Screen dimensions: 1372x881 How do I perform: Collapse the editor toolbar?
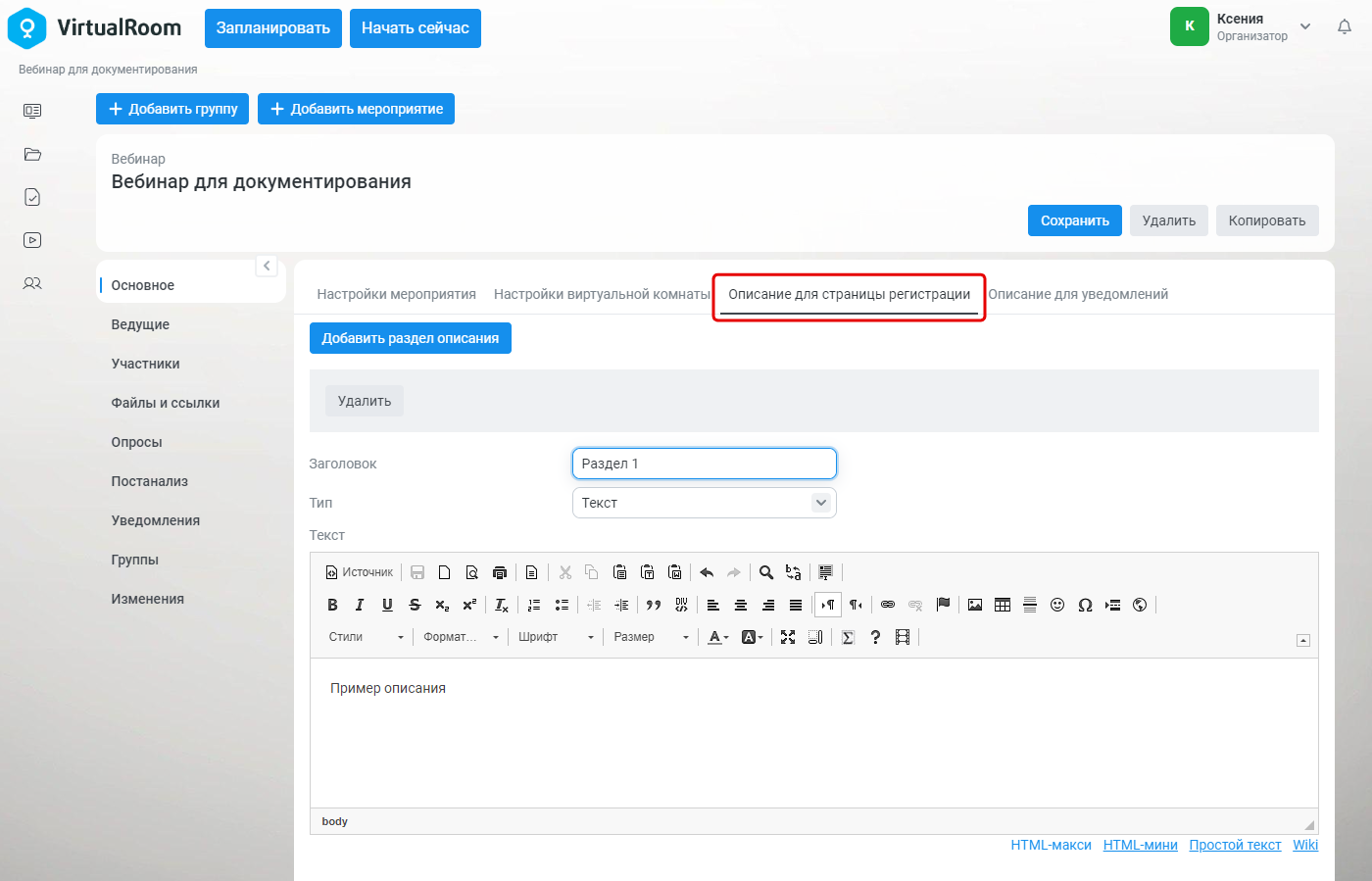pyautogui.click(x=1303, y=640)
